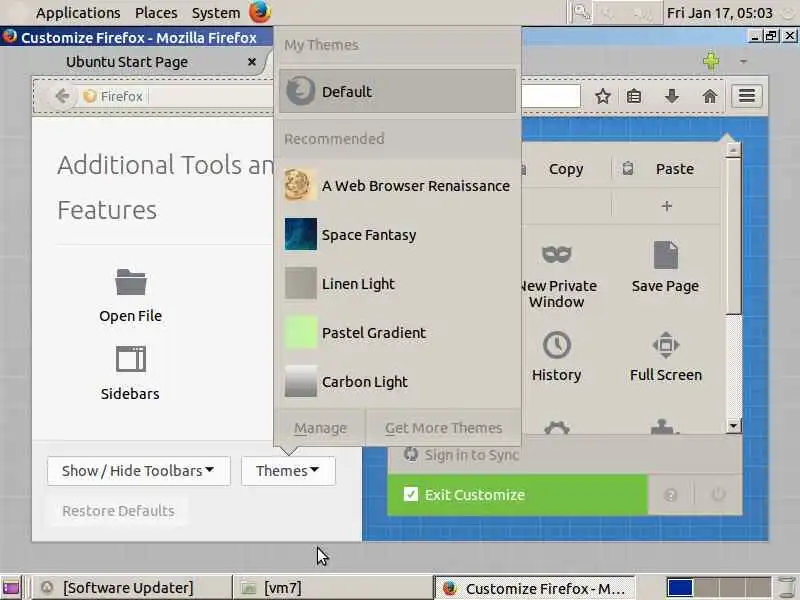
Task: Click the green new tab plus icon
Action: 711,61
